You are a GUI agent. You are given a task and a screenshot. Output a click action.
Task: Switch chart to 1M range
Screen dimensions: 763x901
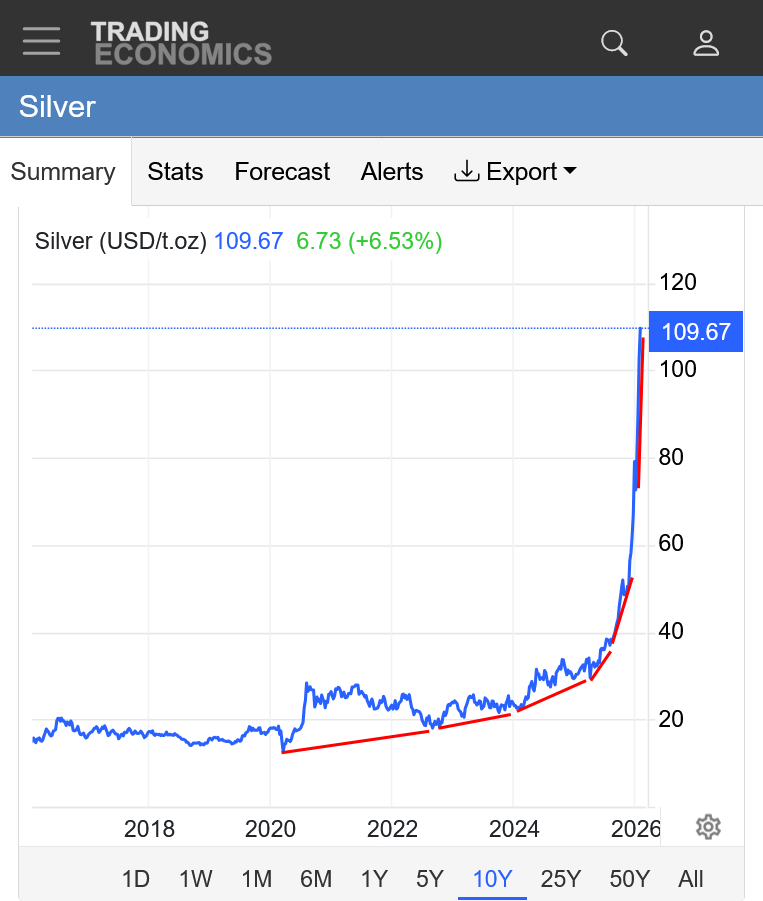point(256,879)
